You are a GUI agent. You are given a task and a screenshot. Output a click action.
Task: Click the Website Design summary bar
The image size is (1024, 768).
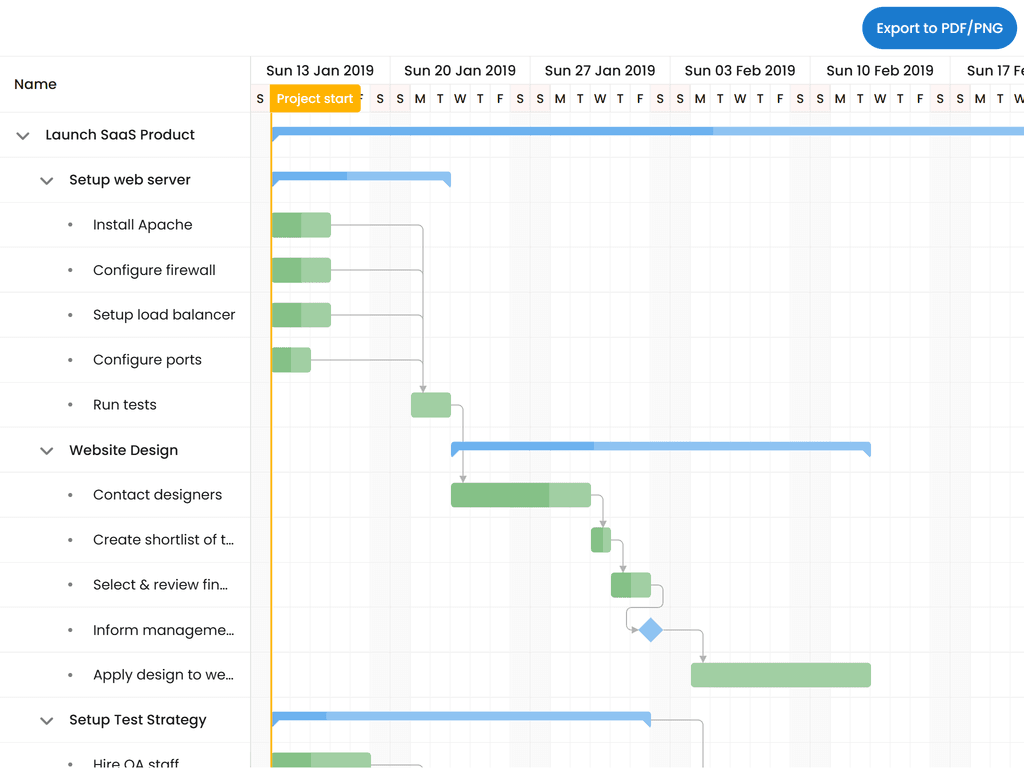[x=660, y=446]
